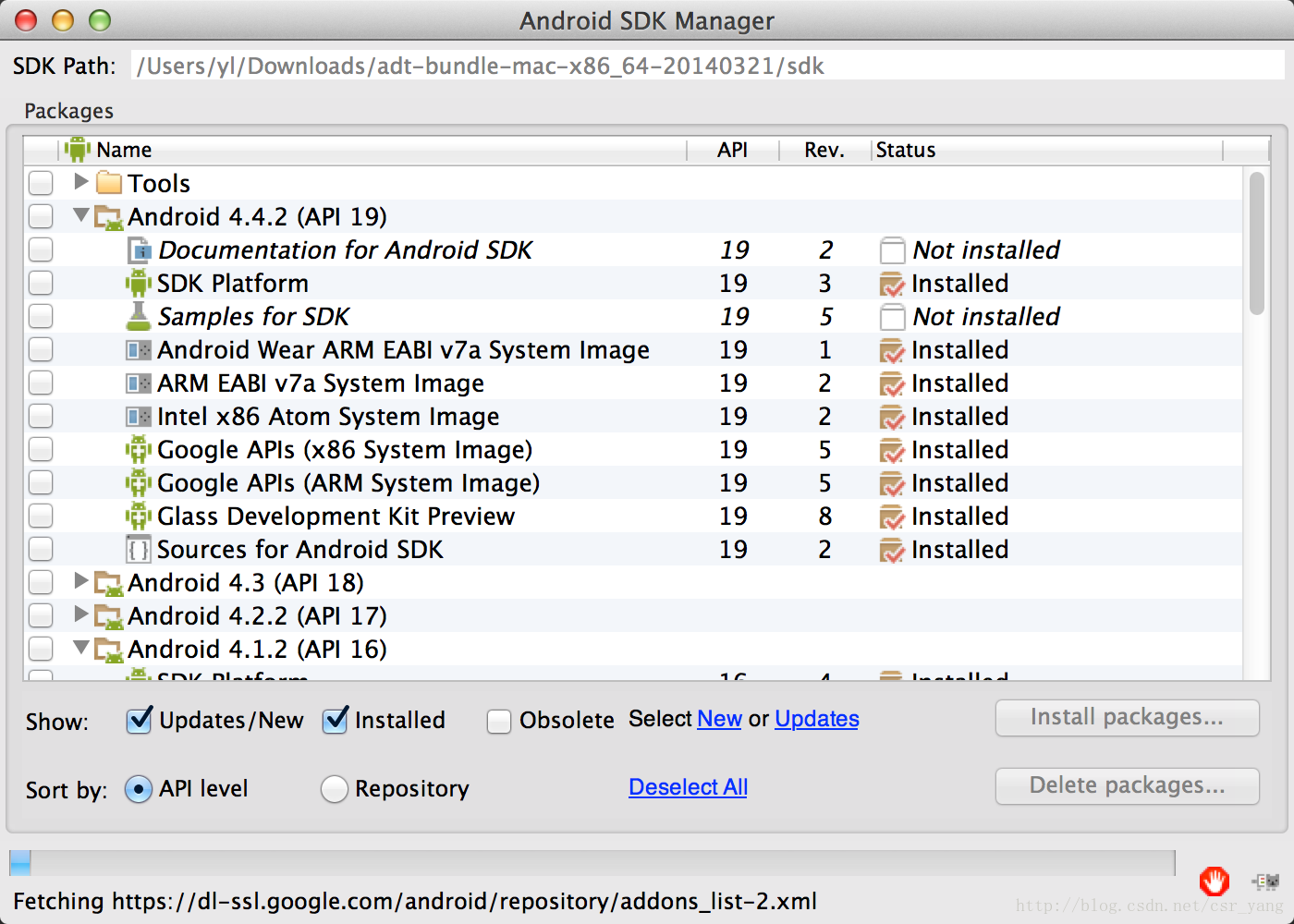Click Installed status icon for SDK Platform
Screen dimensions: 1294x924
[892, 284]
